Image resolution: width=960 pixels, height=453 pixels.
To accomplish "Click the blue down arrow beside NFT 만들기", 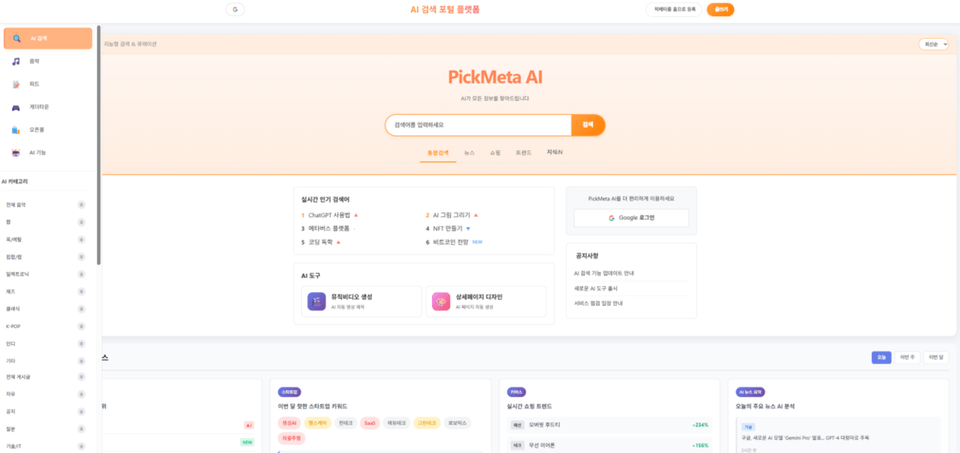I will [468, 229].
